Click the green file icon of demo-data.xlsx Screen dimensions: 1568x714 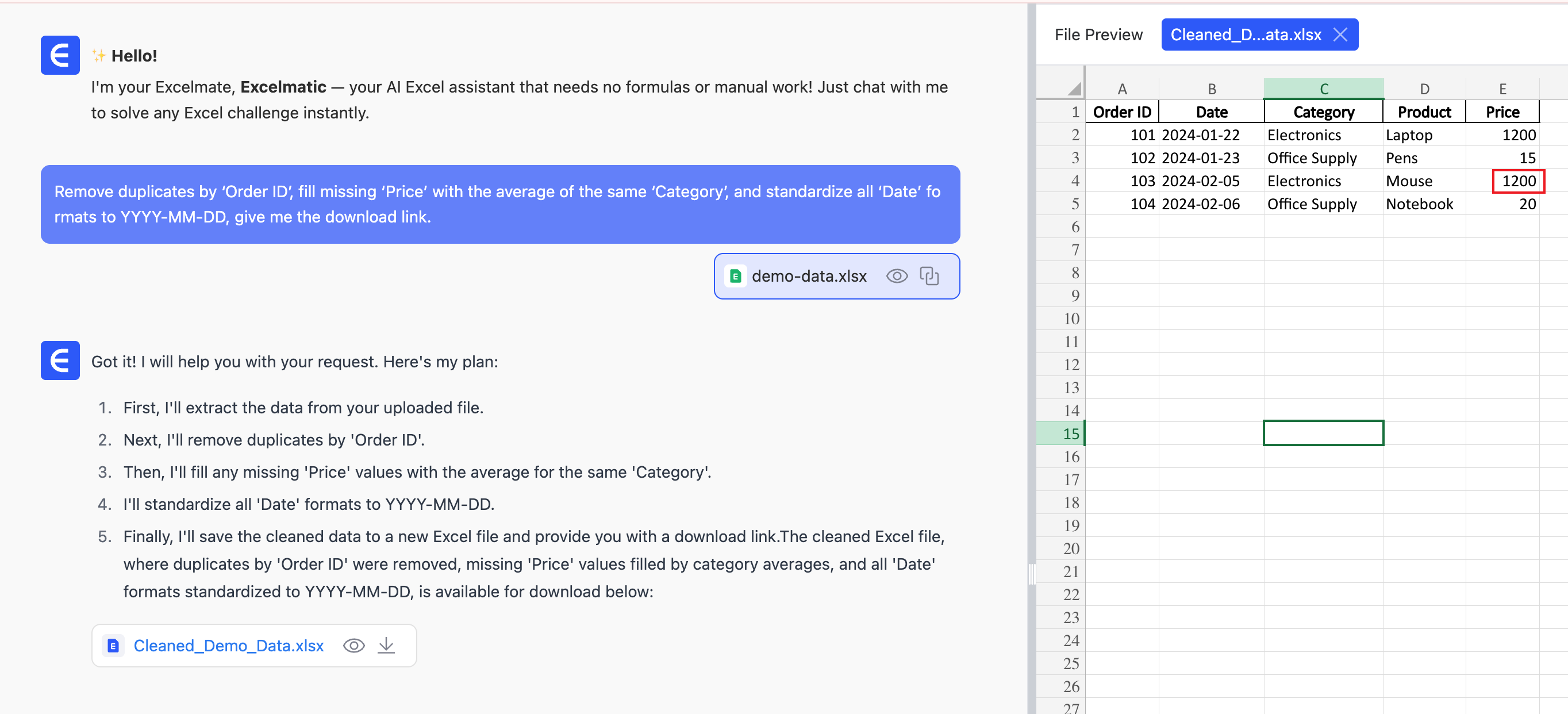coord(735,277)
